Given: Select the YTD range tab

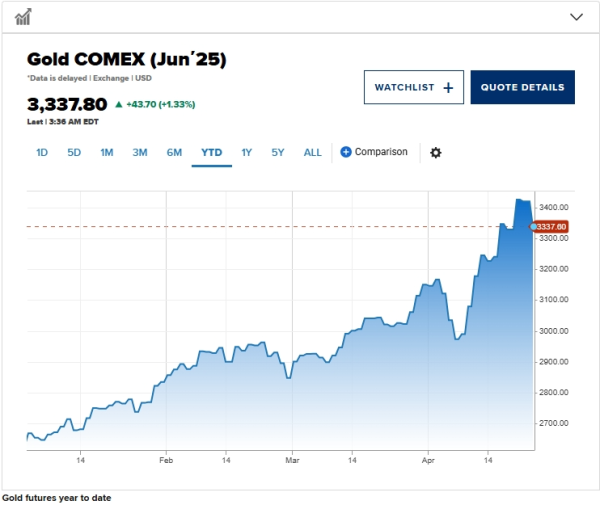Looking at the screenshot, I should pos(211,152).
